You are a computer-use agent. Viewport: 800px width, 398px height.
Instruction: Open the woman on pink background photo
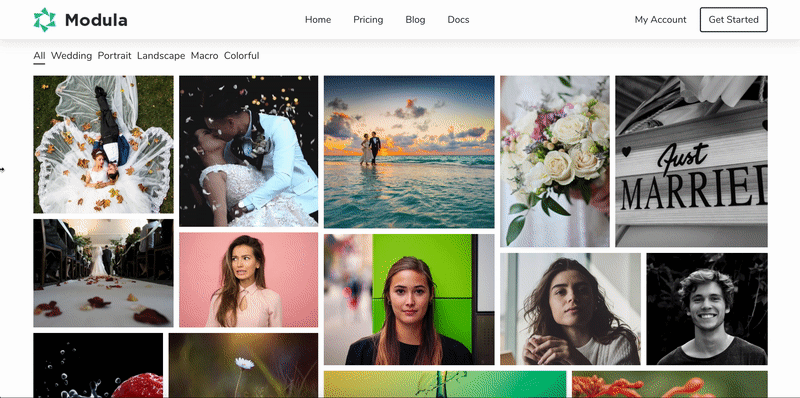coord(248,280)
